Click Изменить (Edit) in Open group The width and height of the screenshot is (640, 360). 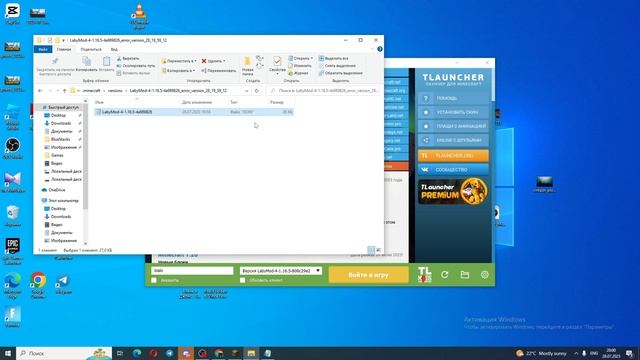pyautogui.click(x=300, y=66)
